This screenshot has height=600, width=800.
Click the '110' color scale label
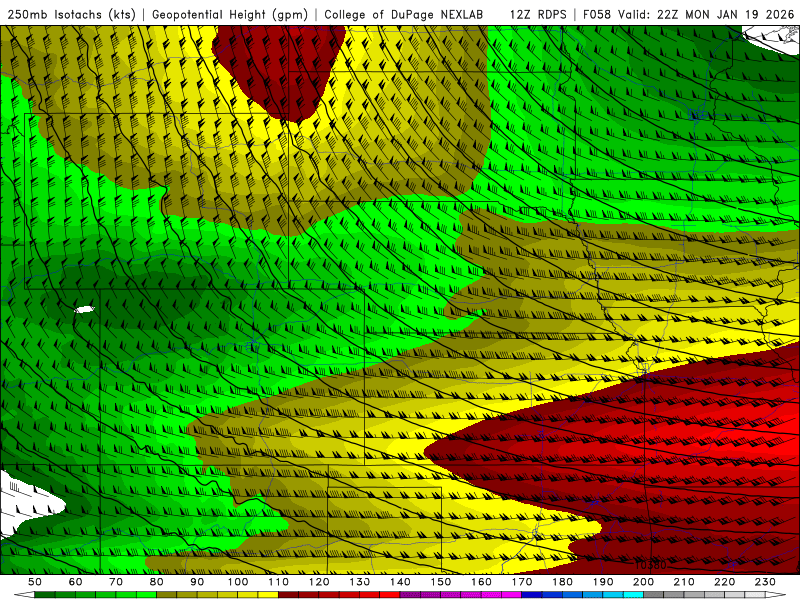click(x=279, y=582)
